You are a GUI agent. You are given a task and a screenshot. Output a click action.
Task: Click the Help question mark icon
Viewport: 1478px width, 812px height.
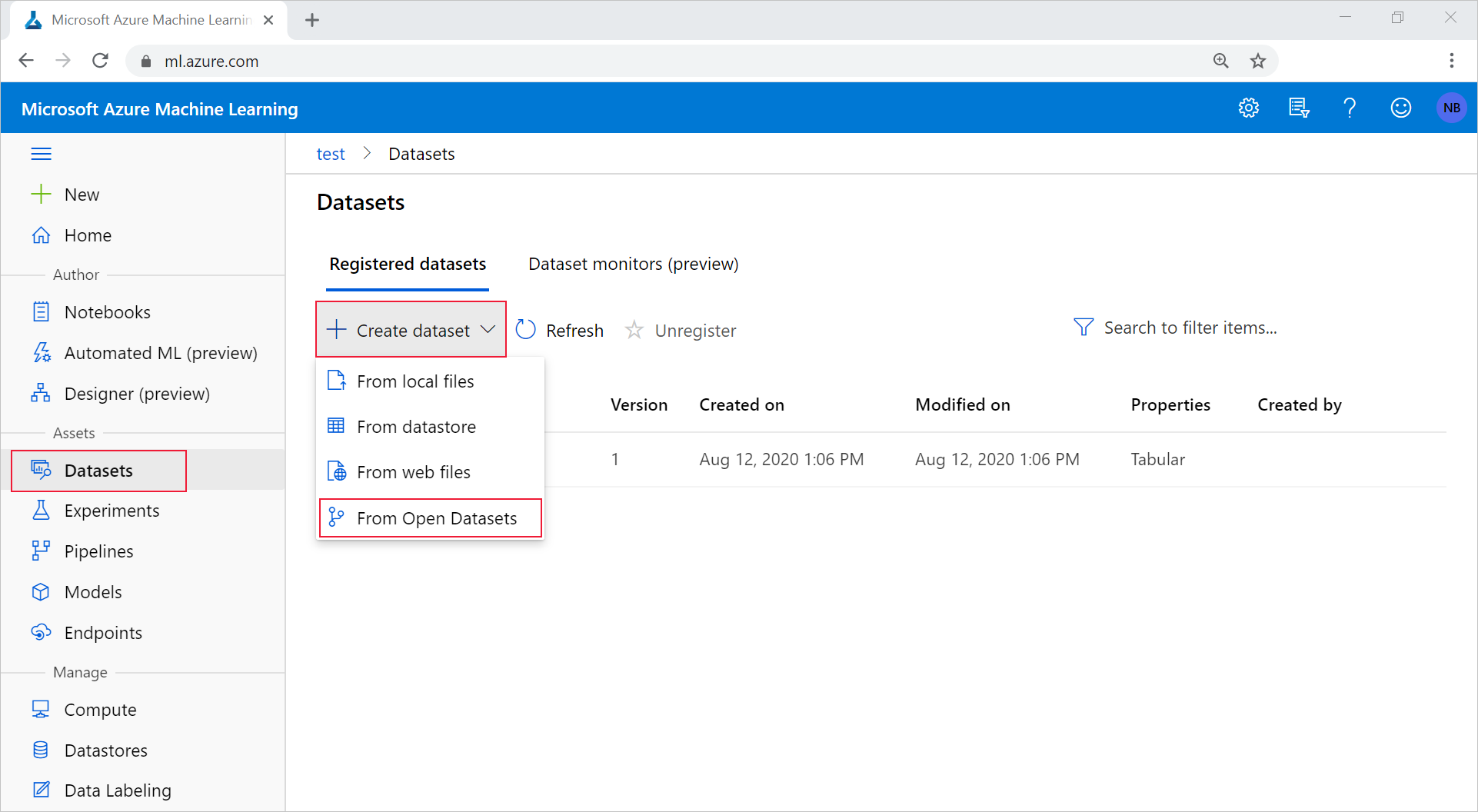pyautogui.click(x=1350, y=108)
